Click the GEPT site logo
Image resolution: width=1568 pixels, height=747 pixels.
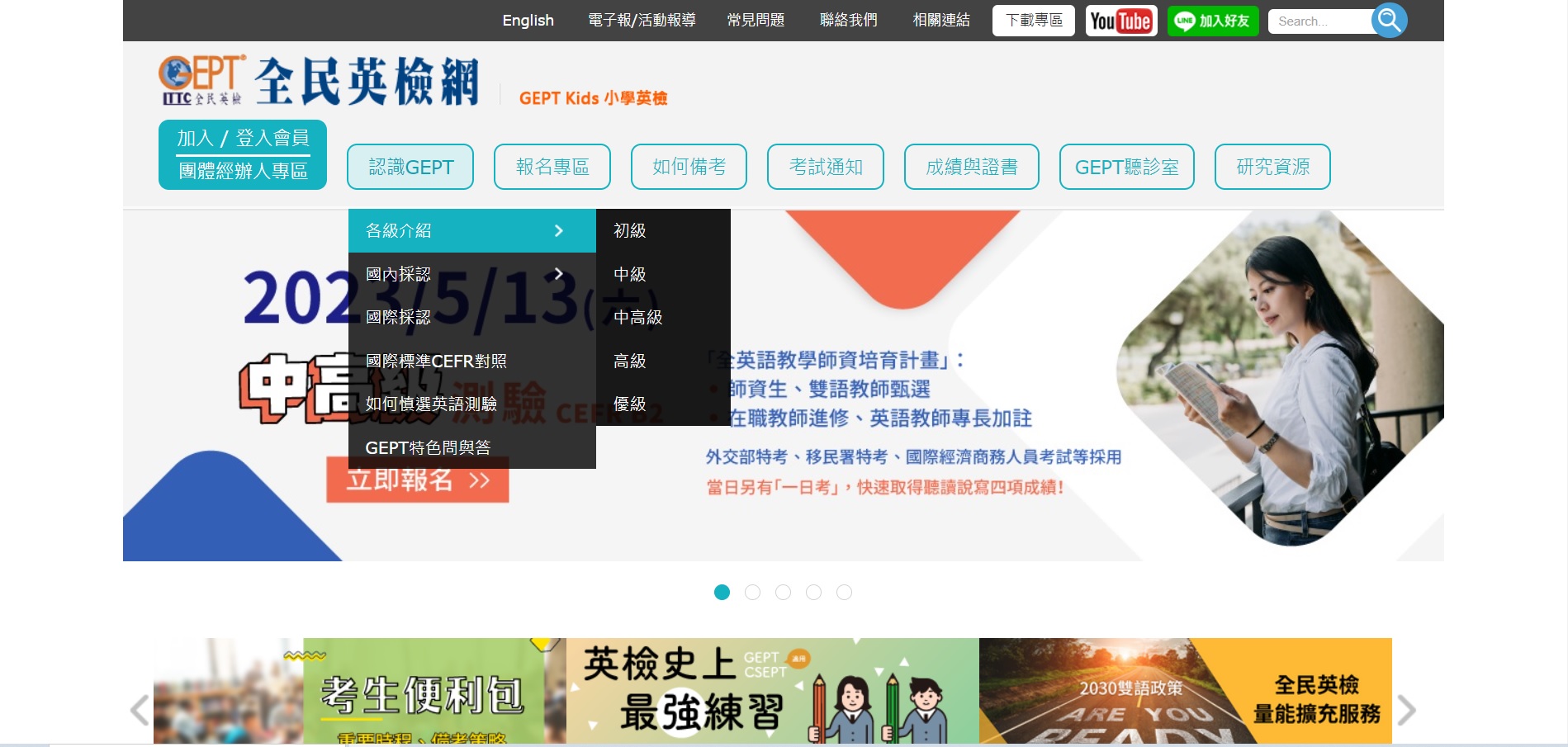pyautogui.click(x=320, y=81)
